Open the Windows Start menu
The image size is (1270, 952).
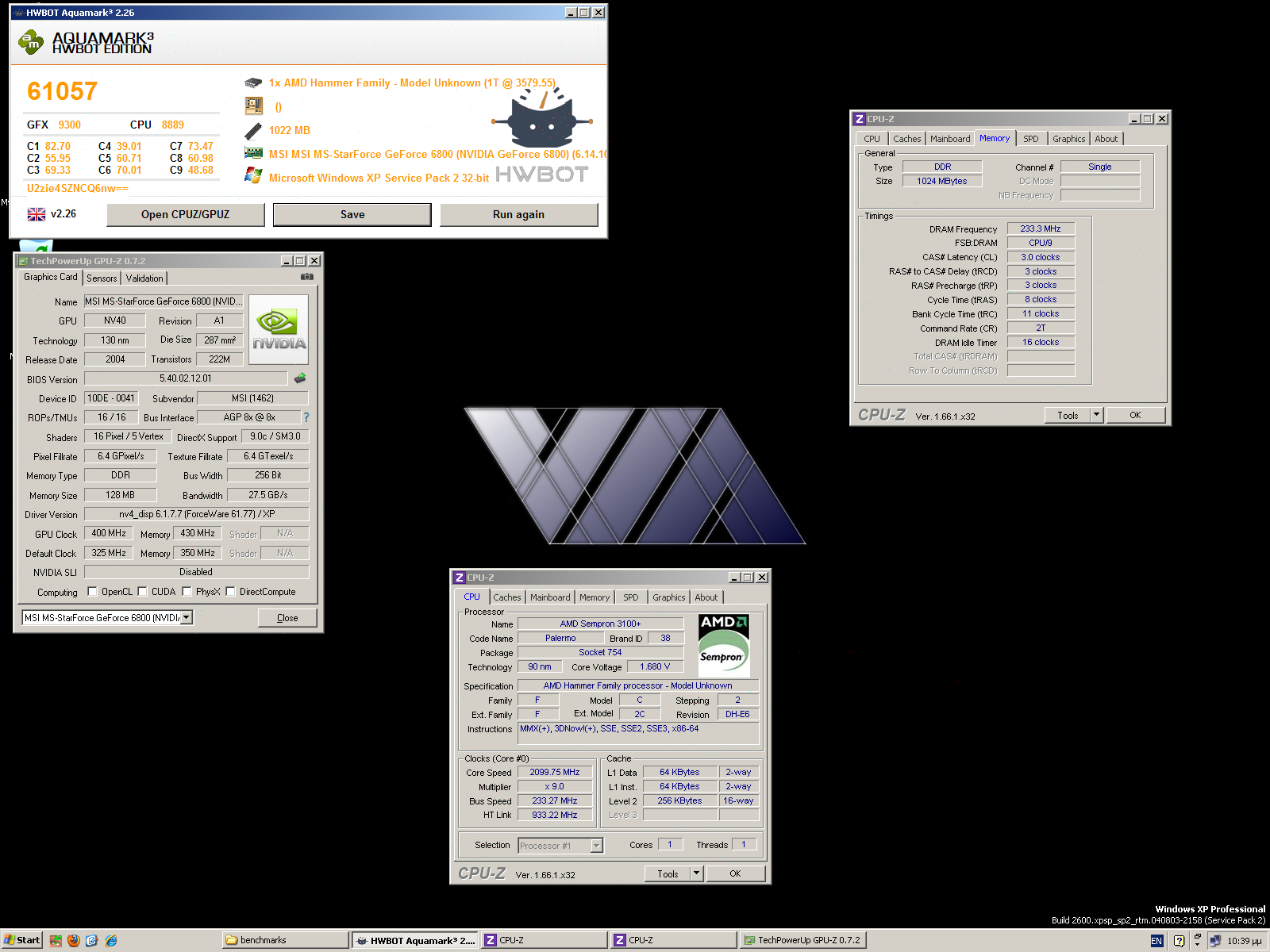point(21,940)
